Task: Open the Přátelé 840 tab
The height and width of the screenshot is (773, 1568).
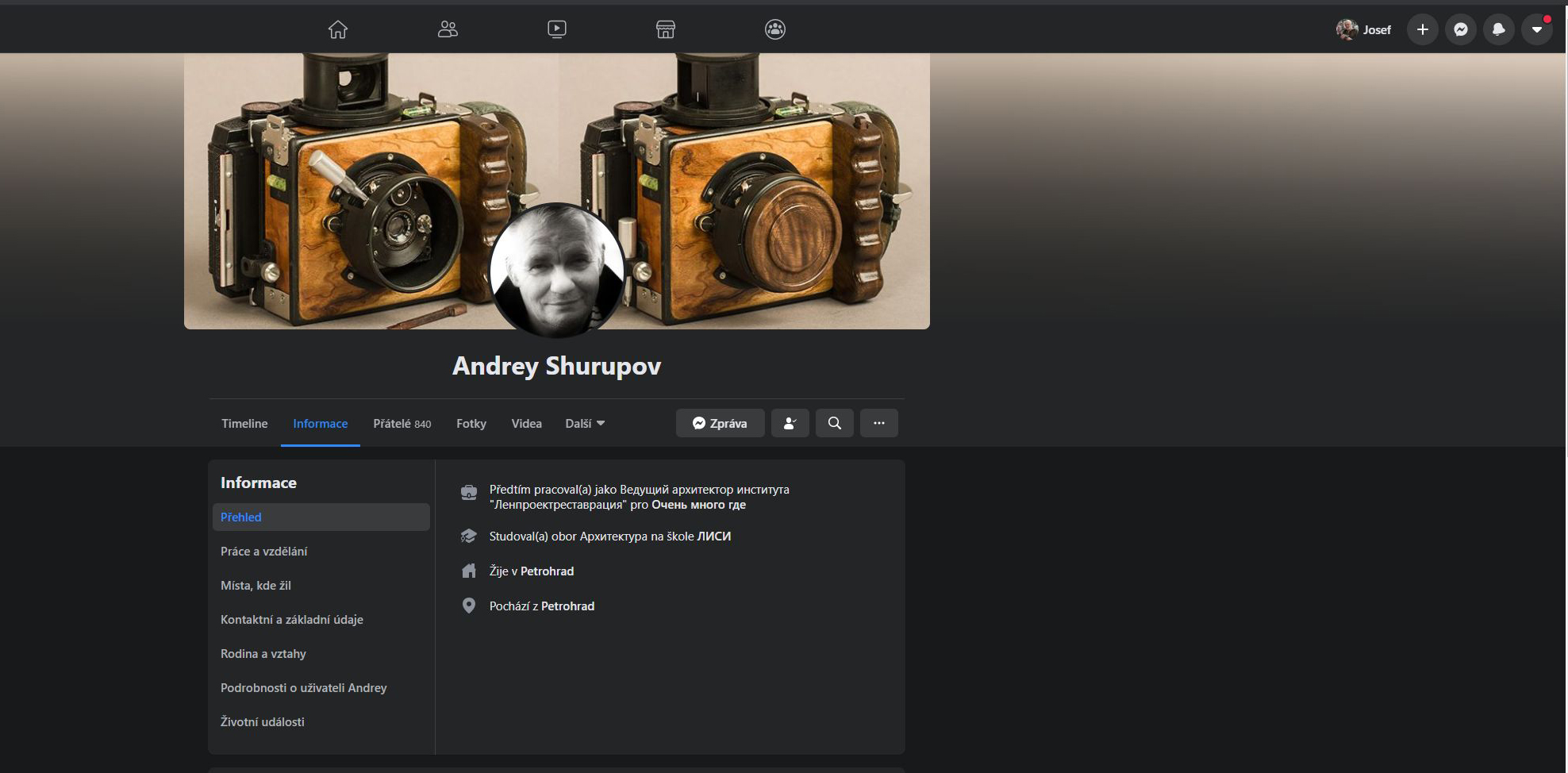Action: click(x=402, y=423)
